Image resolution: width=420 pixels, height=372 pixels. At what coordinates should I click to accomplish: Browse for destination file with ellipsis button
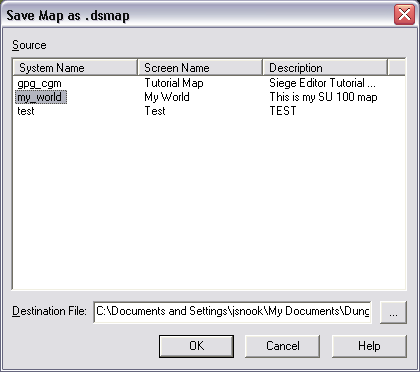393,312
